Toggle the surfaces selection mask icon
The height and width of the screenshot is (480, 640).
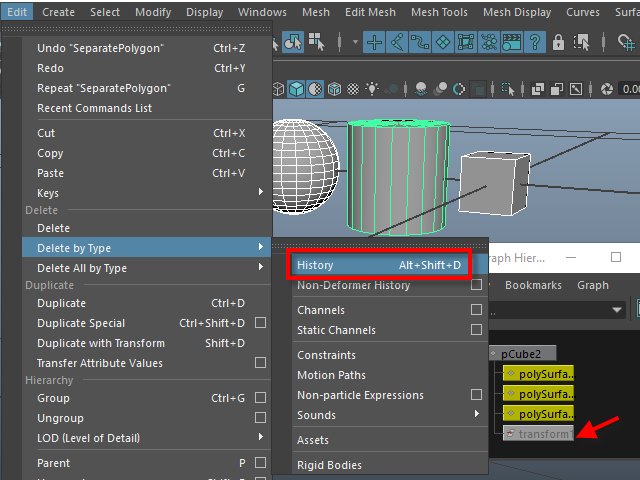(x=443, y=42)
